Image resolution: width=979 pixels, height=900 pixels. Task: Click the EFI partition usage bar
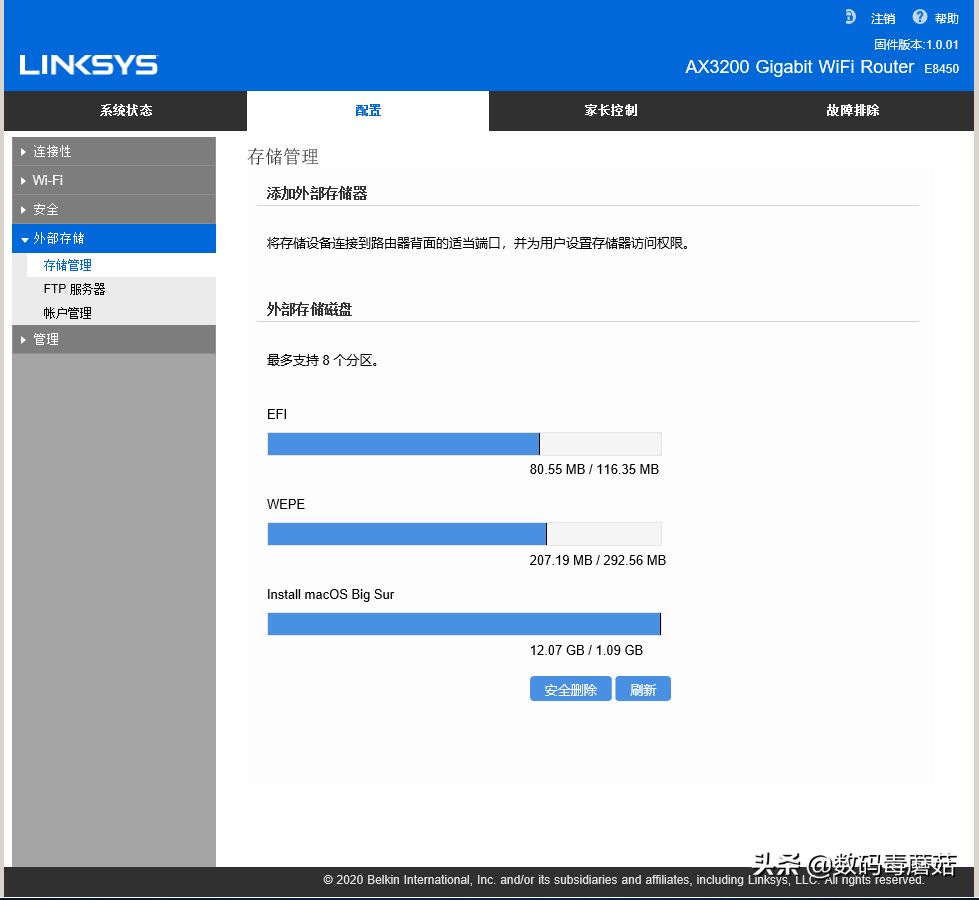464,444
